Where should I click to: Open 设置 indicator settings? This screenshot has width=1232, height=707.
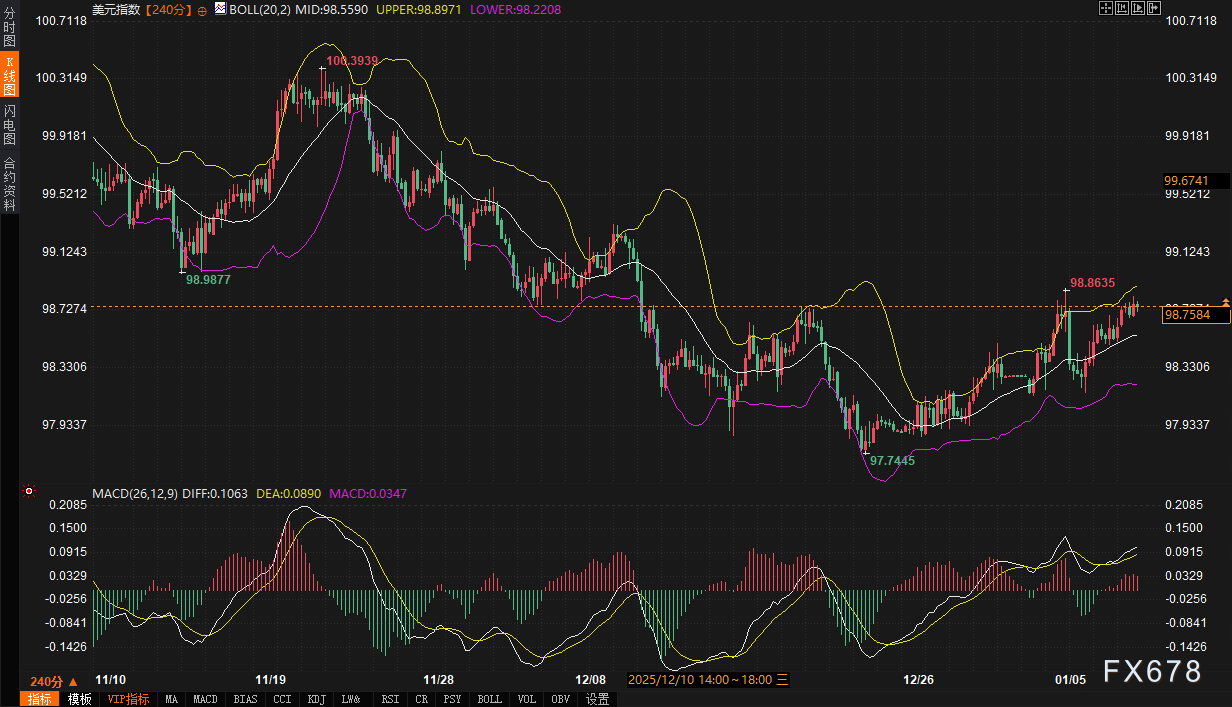tap(598, 699)
